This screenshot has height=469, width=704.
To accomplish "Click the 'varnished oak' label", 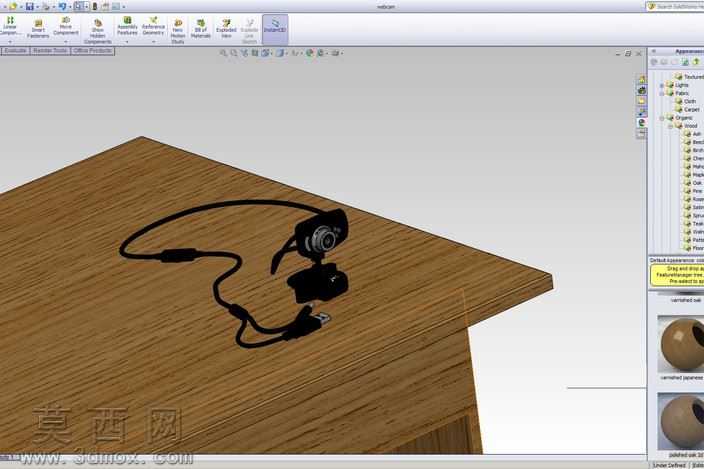I will [686, 300].
